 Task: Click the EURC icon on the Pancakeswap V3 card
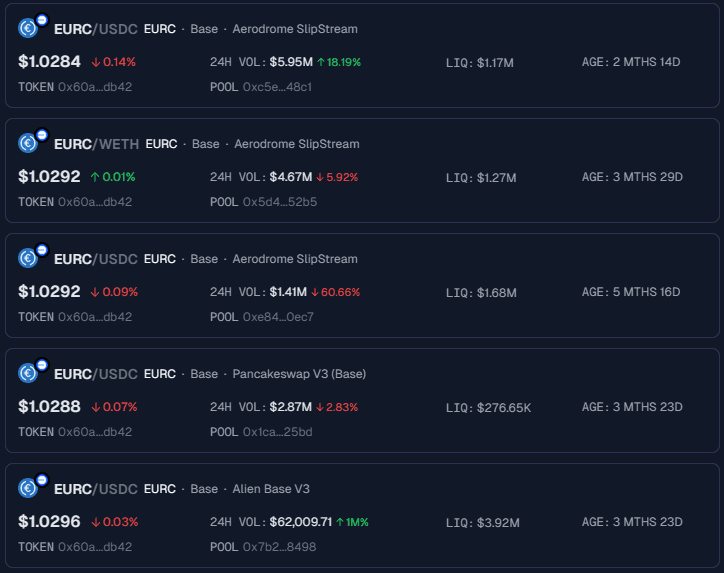(28, 373)
